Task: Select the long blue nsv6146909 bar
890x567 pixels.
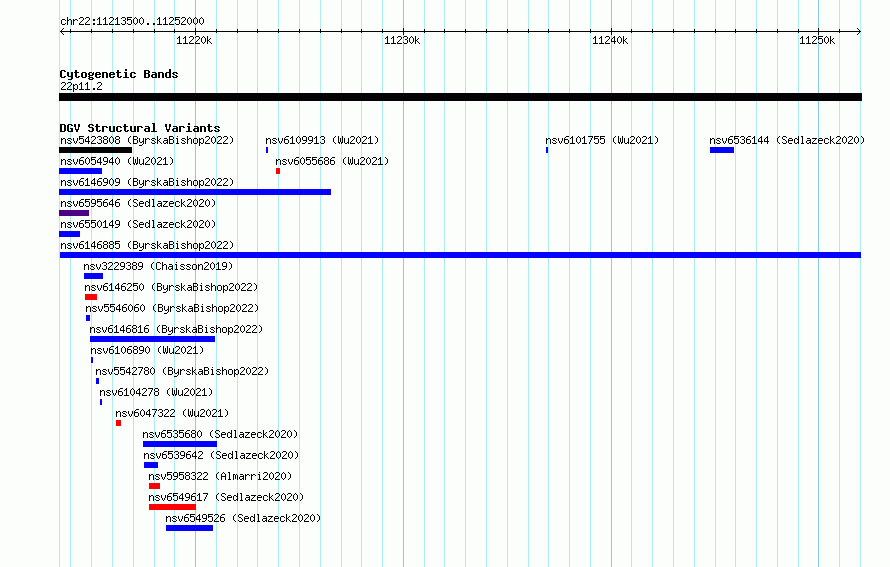Action: click(x=195, y=192)
